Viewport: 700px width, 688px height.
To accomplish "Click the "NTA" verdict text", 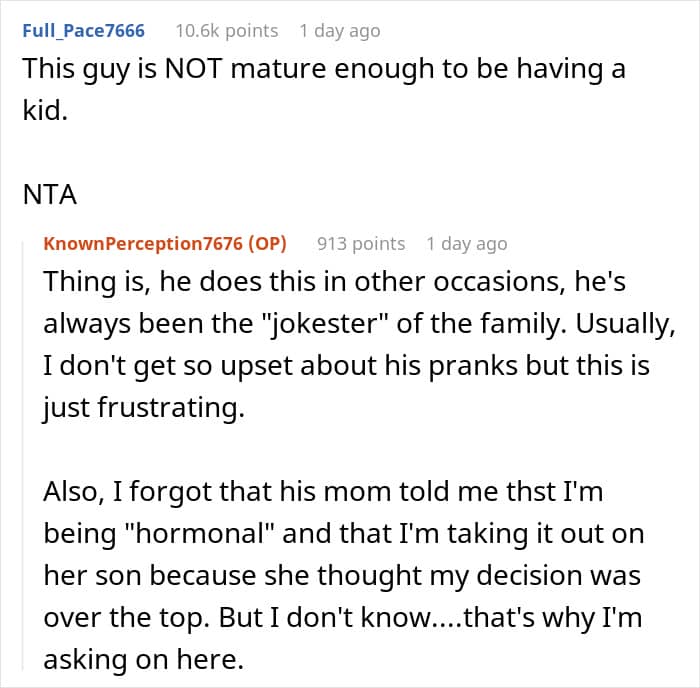I will pyautogui.click(x=50, y=194).
